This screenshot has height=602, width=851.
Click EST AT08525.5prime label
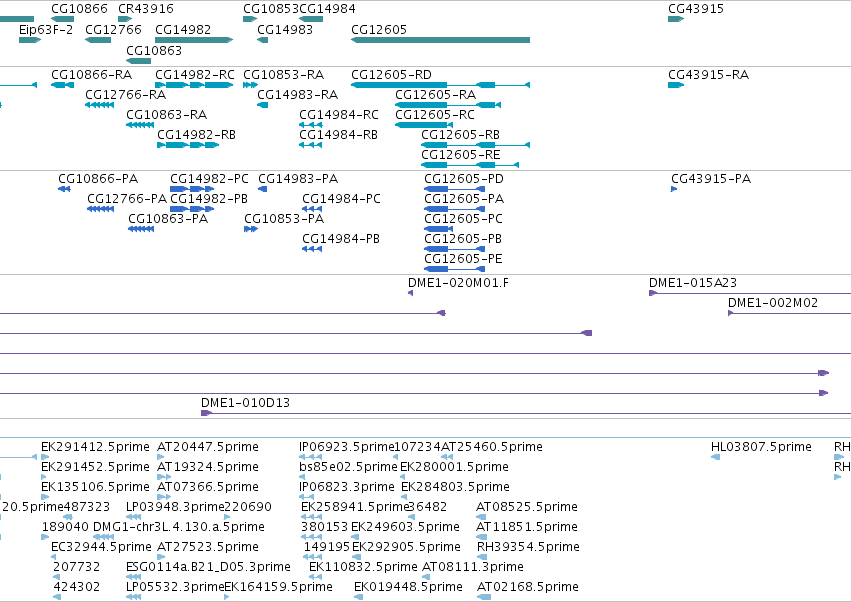point(527,507)
